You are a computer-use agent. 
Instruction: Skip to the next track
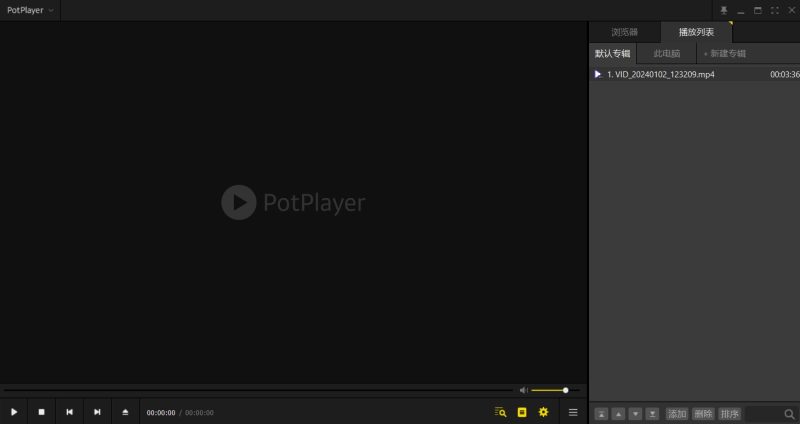click(x=97, y=412)
